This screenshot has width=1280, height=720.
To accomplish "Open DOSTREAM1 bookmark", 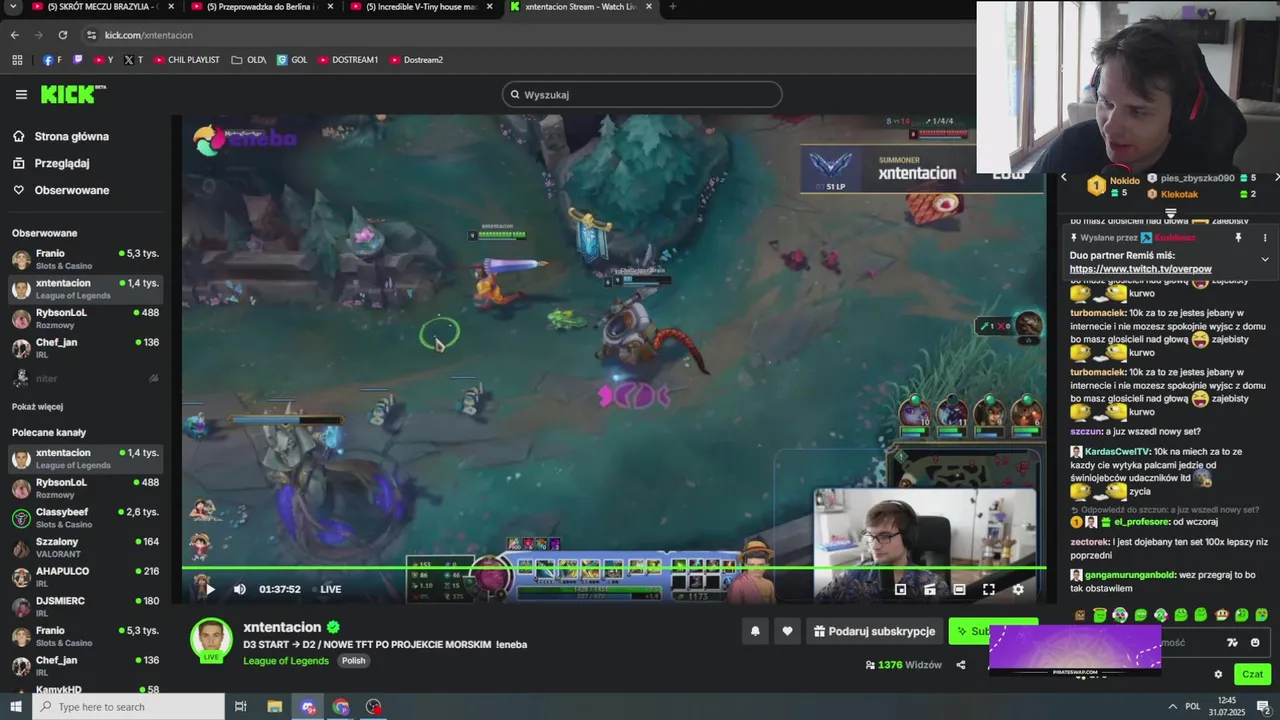I will coord(349,60).
